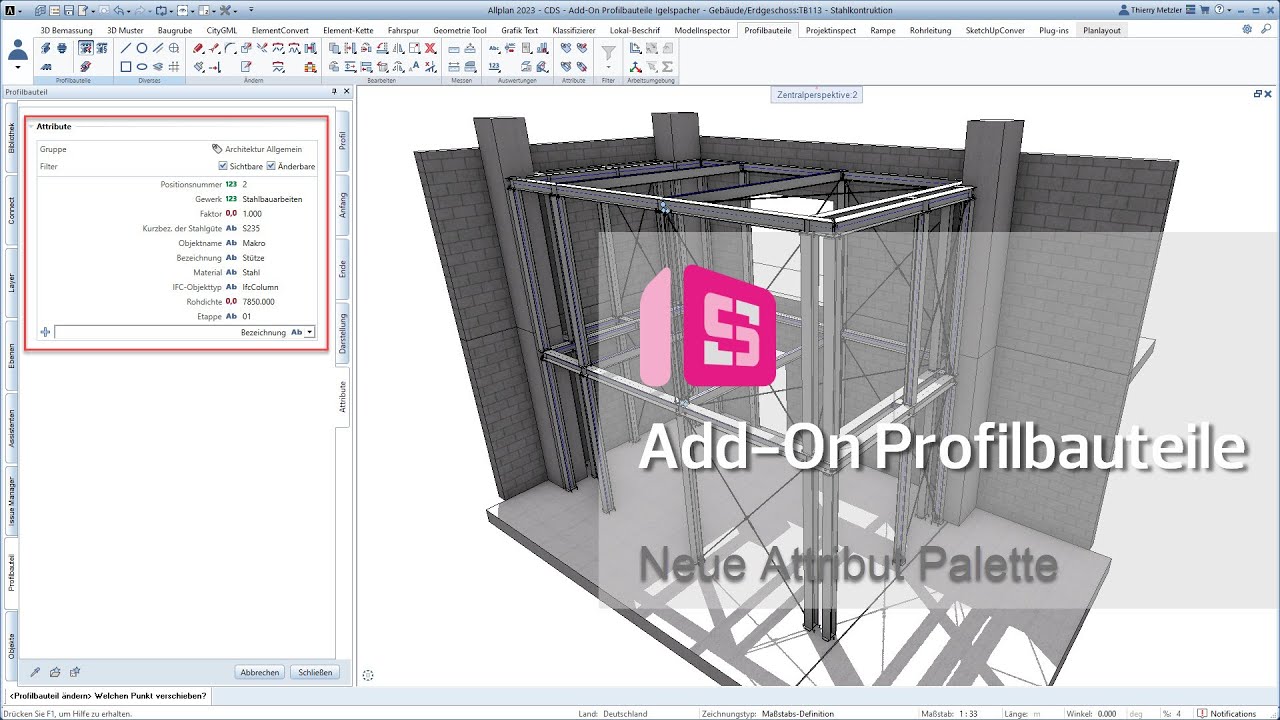
Task: Click the red X delete icon in Bearbeiten
Action: pos(431,48)
